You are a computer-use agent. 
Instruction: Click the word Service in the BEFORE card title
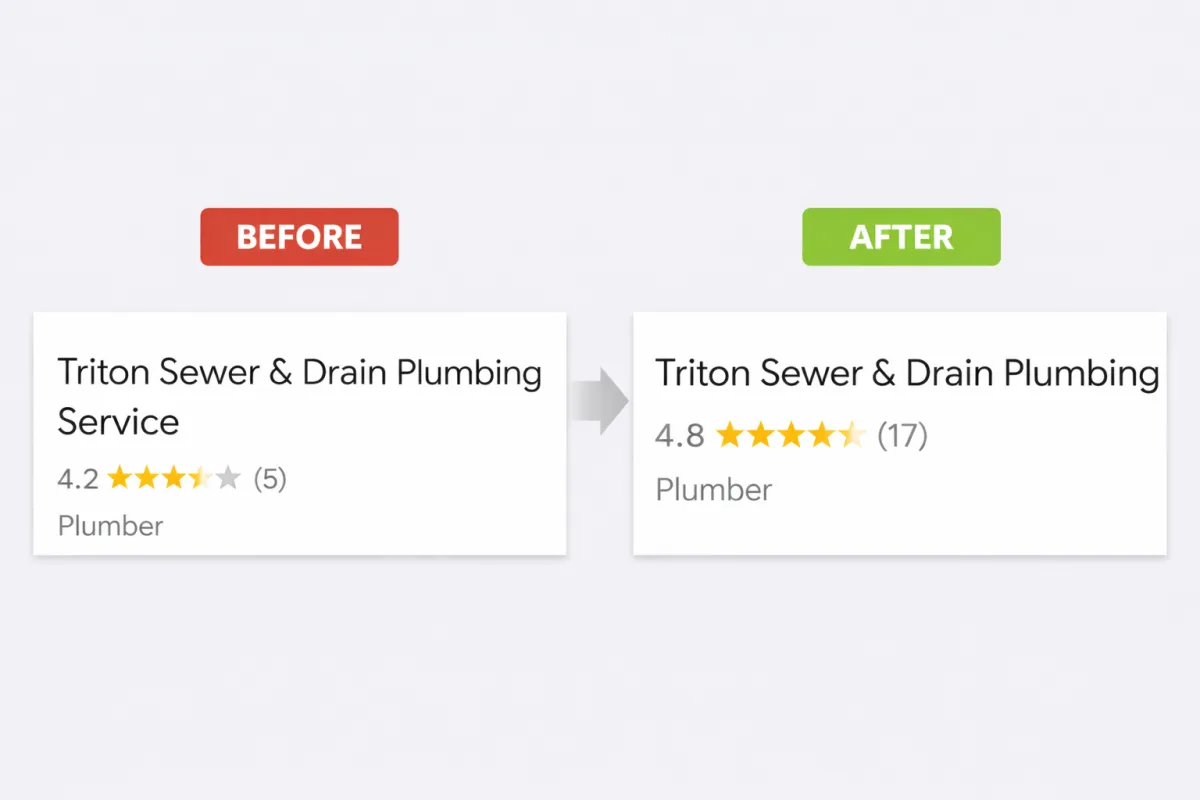118,421
